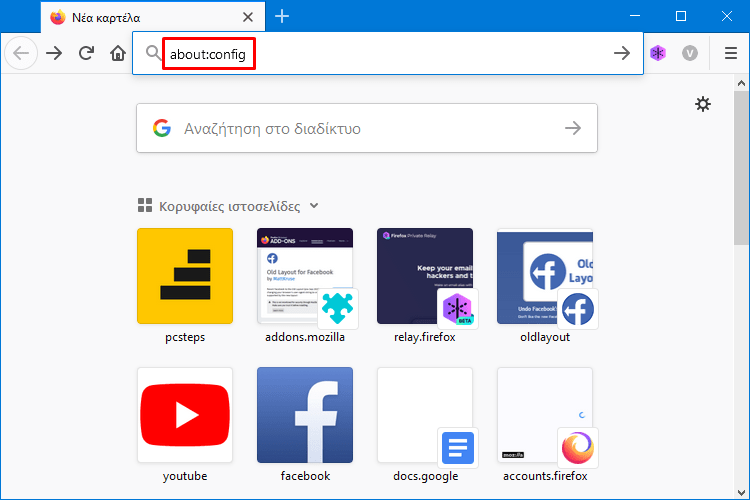Click the pcsteps label text
Image resolution: width=750 pixels, height=500 pixels.
pyautogui.click(x=185, y=337)
